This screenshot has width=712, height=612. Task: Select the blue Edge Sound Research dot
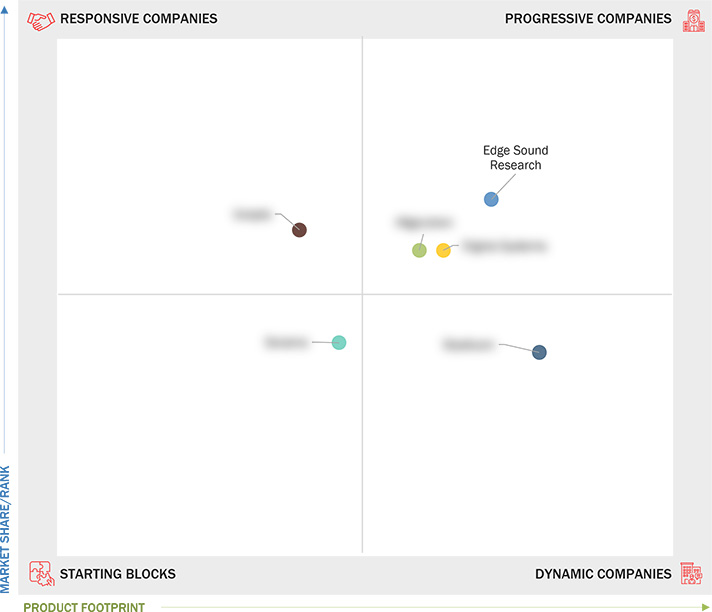[491, 199]
